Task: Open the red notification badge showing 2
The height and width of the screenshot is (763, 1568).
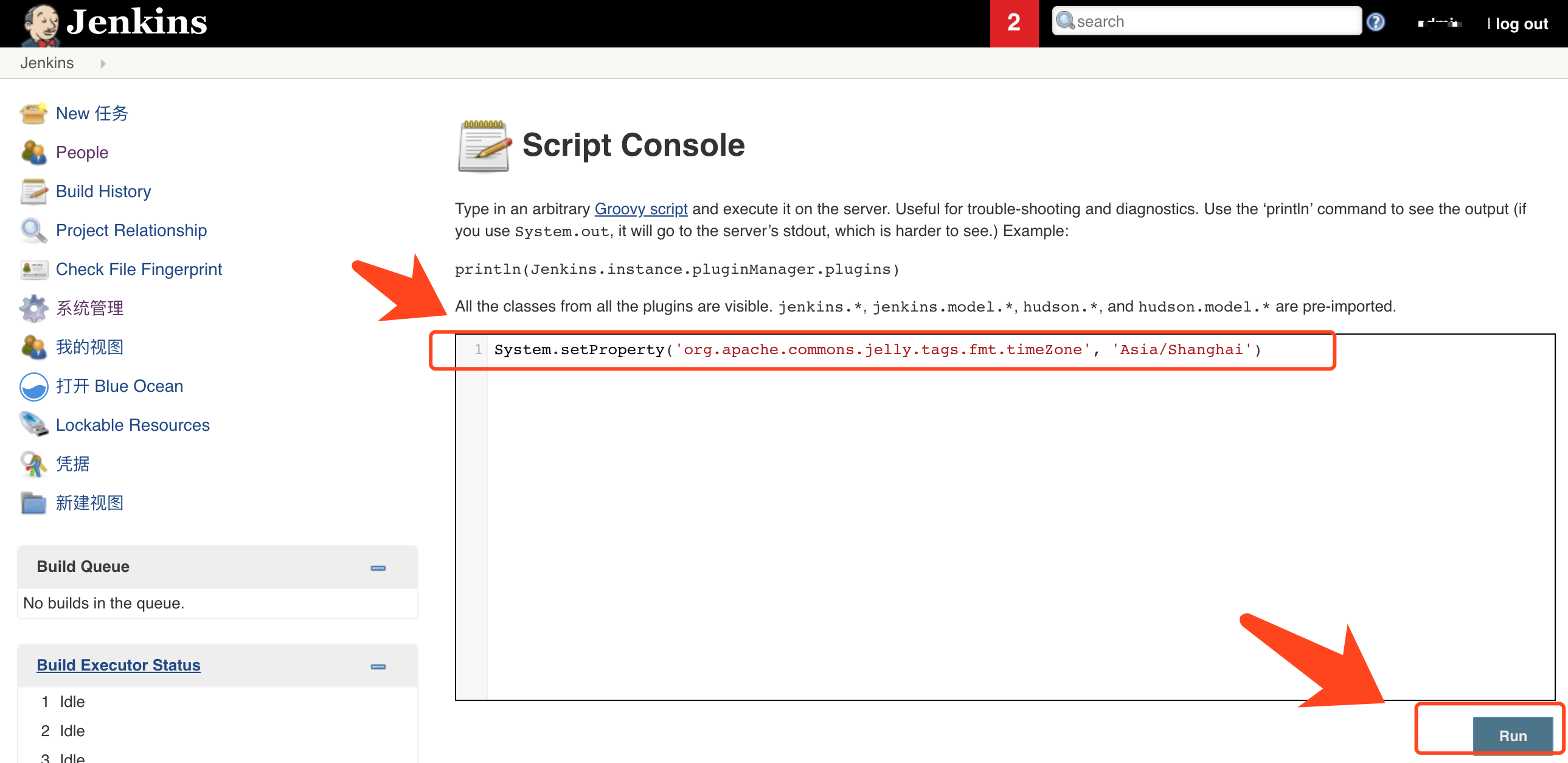Action: click(x=1014, y=23)
